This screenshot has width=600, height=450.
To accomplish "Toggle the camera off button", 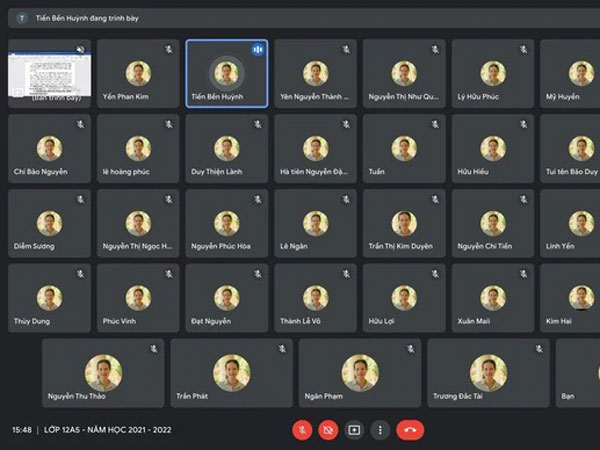I will point(328,430).
